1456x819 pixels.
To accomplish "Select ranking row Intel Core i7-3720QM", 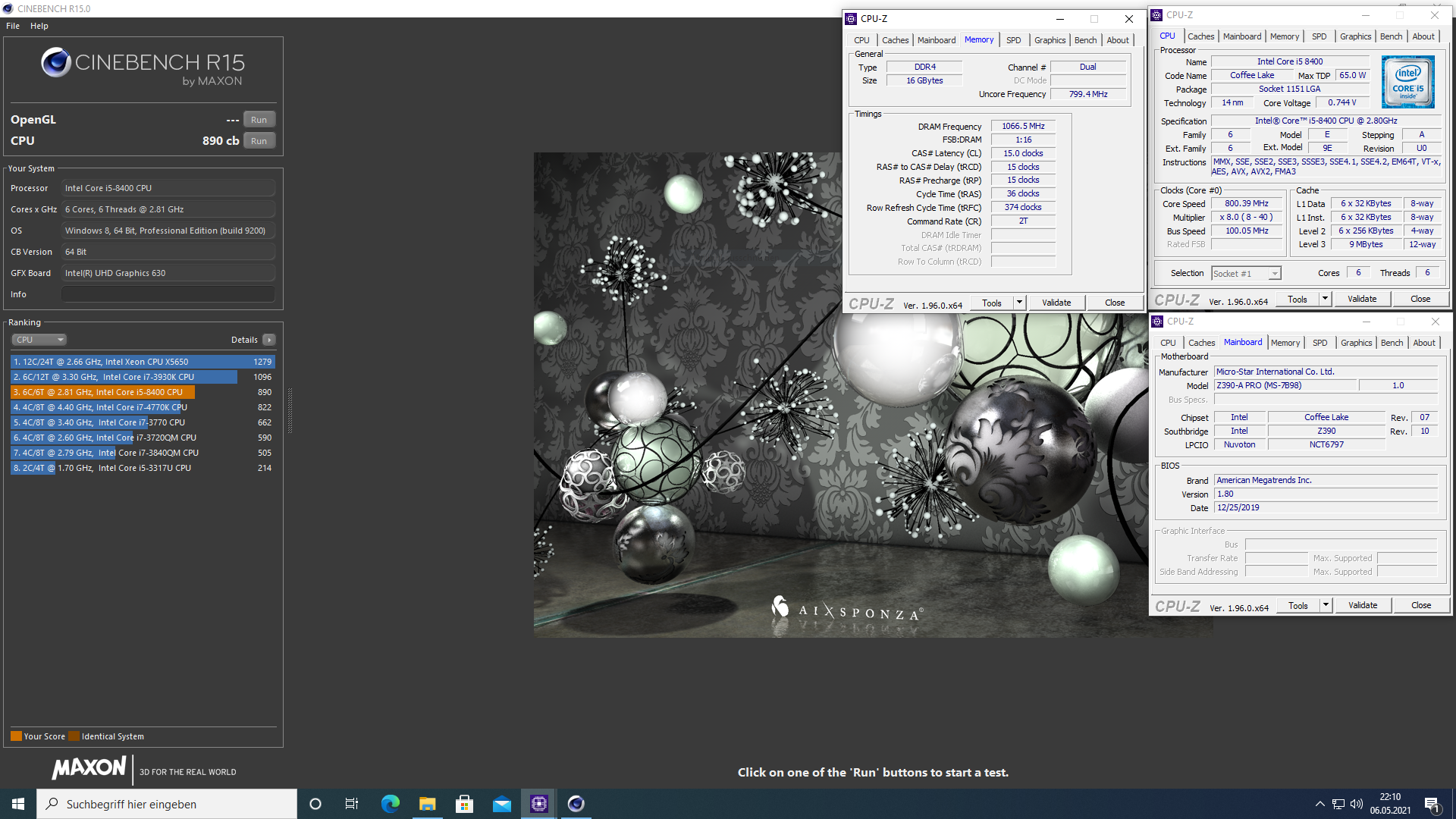I will point(143,438).
